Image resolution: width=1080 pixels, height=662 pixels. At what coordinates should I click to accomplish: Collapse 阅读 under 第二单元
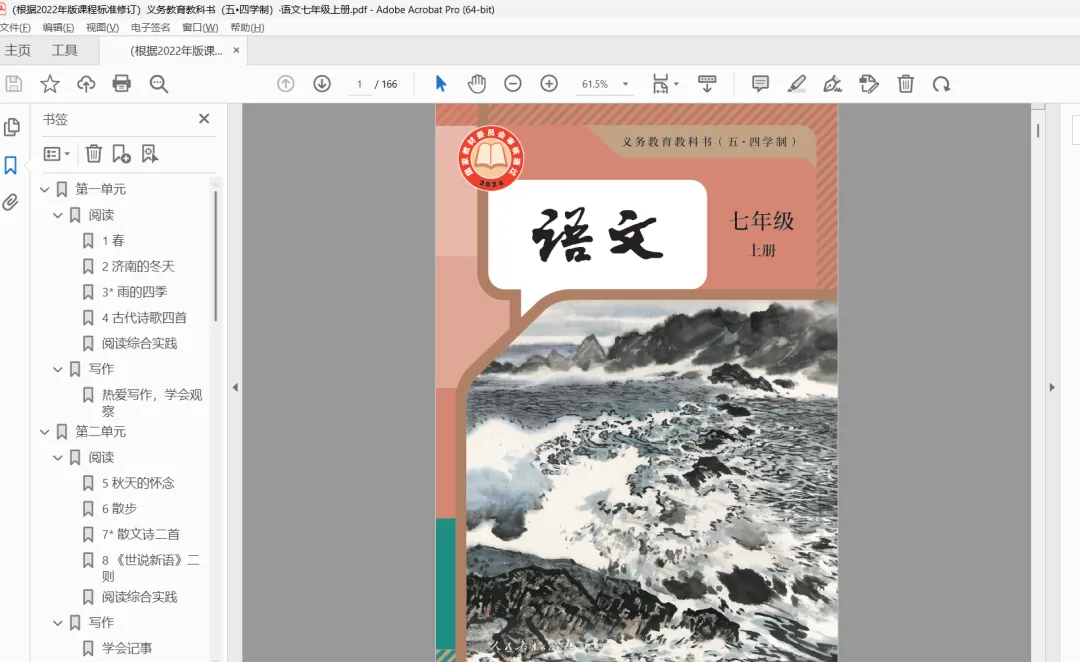(x=58, y=457)
